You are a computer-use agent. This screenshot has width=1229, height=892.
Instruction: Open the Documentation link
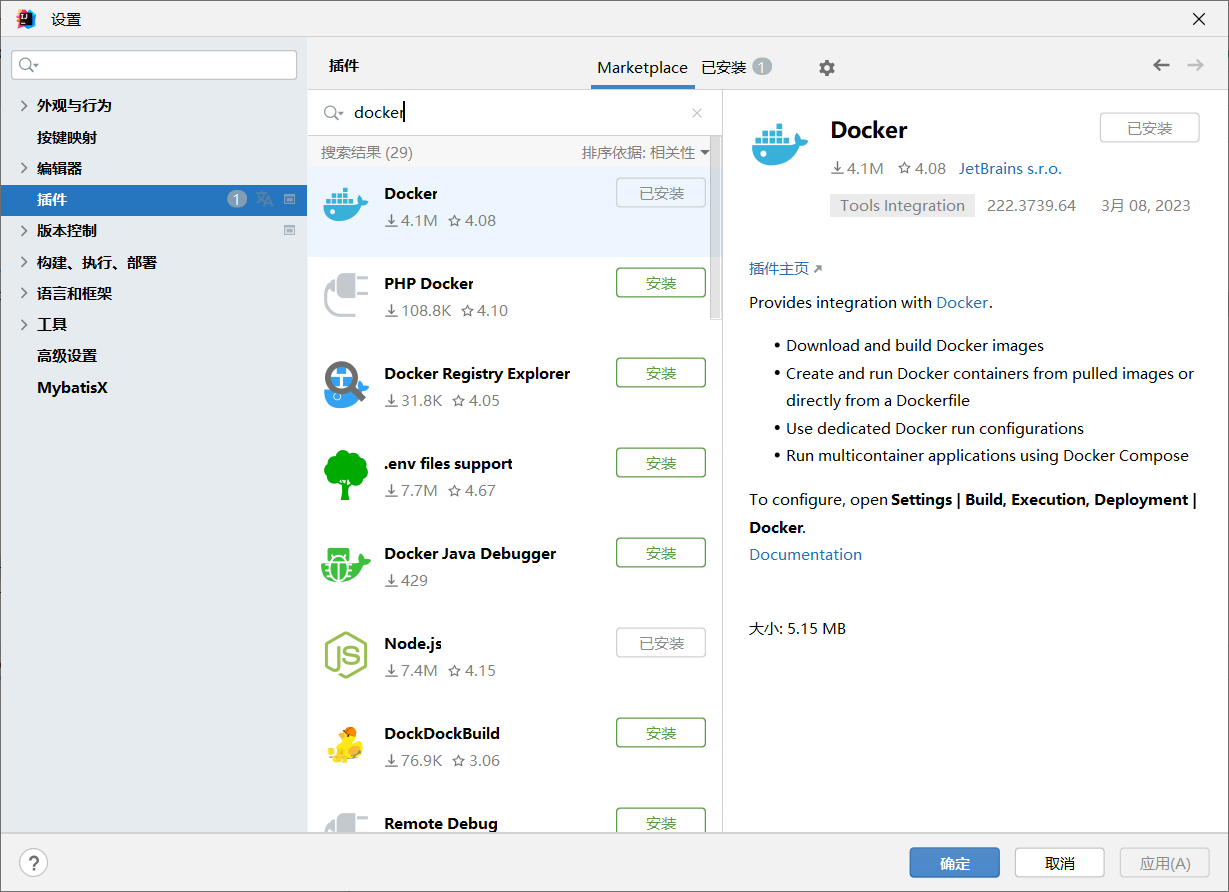(805, 554)
